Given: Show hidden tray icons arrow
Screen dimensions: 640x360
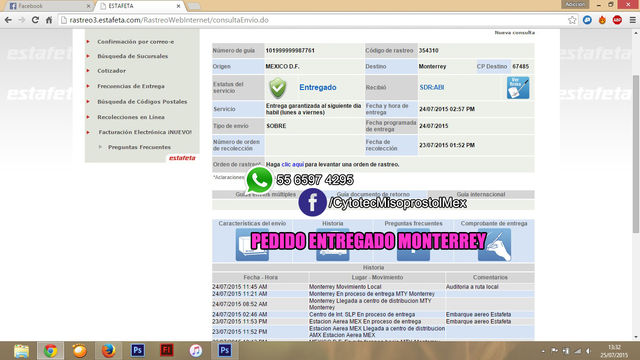Looking at the screenshot, I should tap(543, 351).
